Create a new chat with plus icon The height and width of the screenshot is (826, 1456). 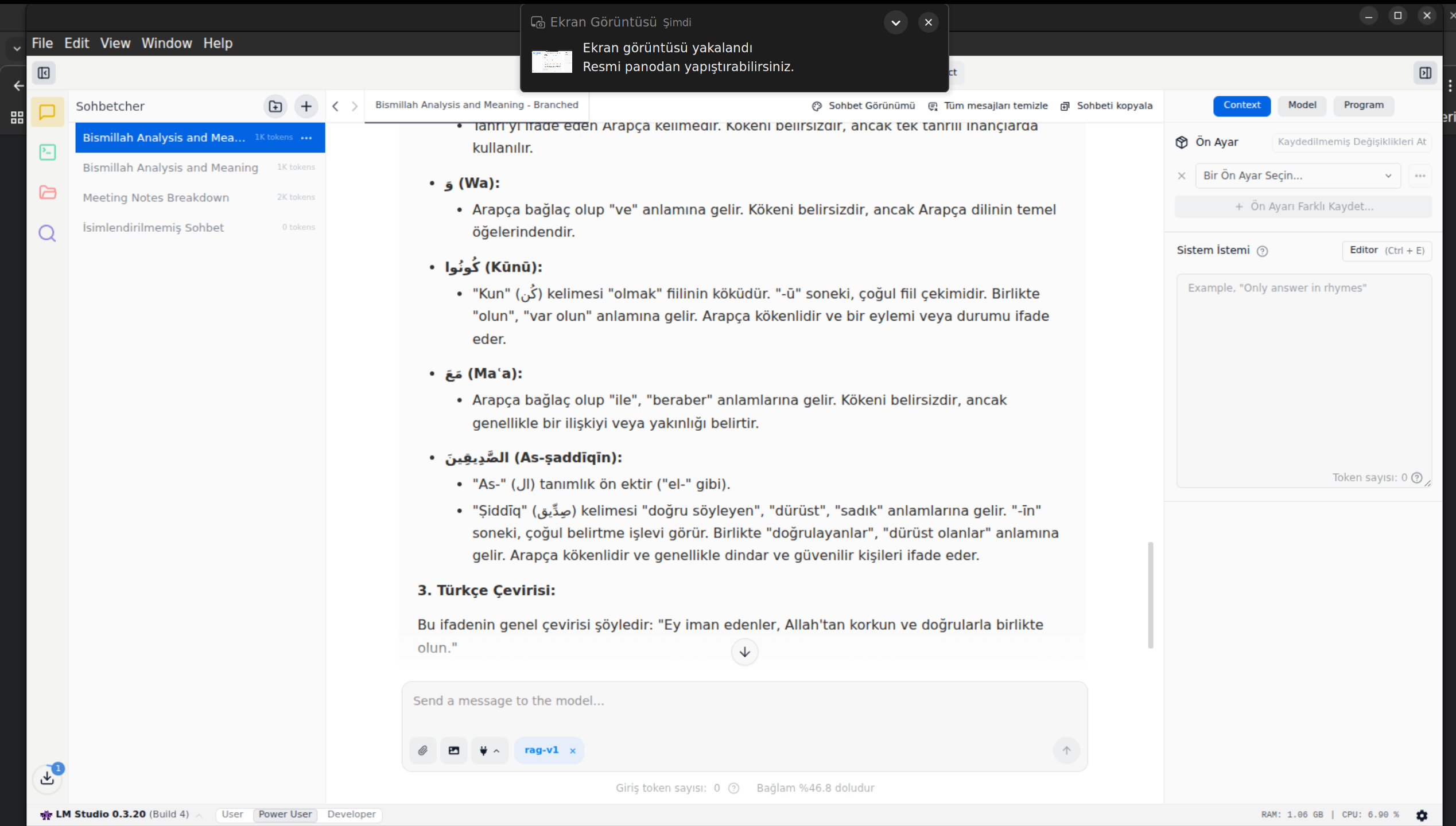point(306,106)
